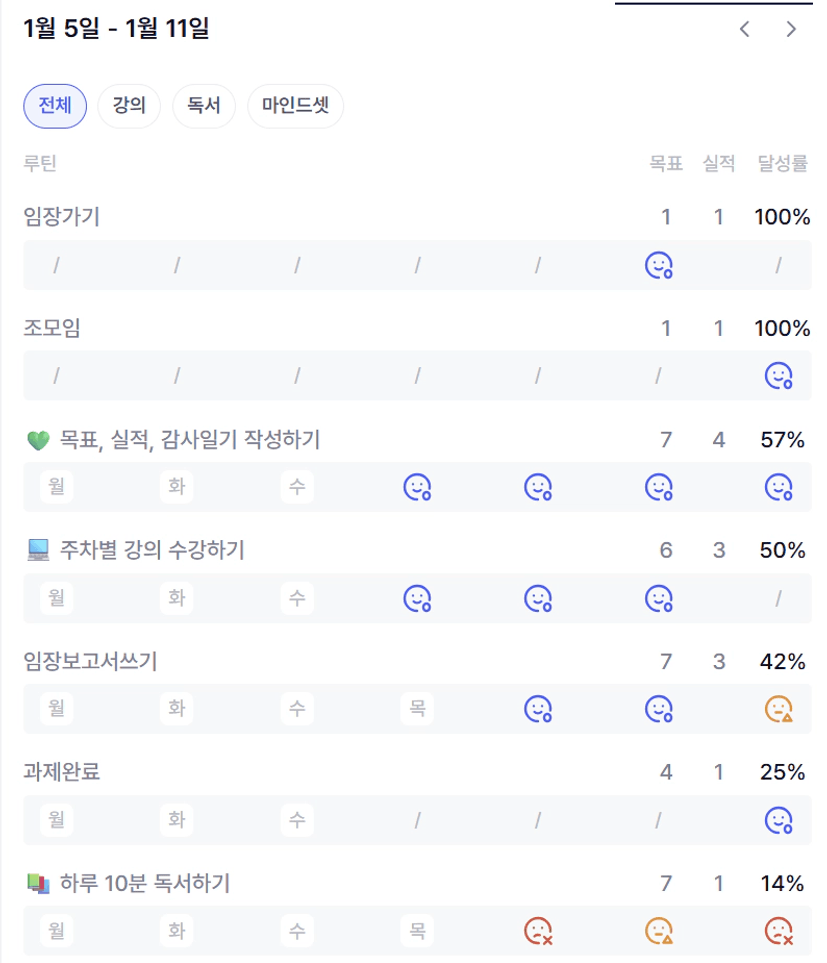Open the 과제완료 routine title
Screen dimensions: 827x963
coord(62,772)
